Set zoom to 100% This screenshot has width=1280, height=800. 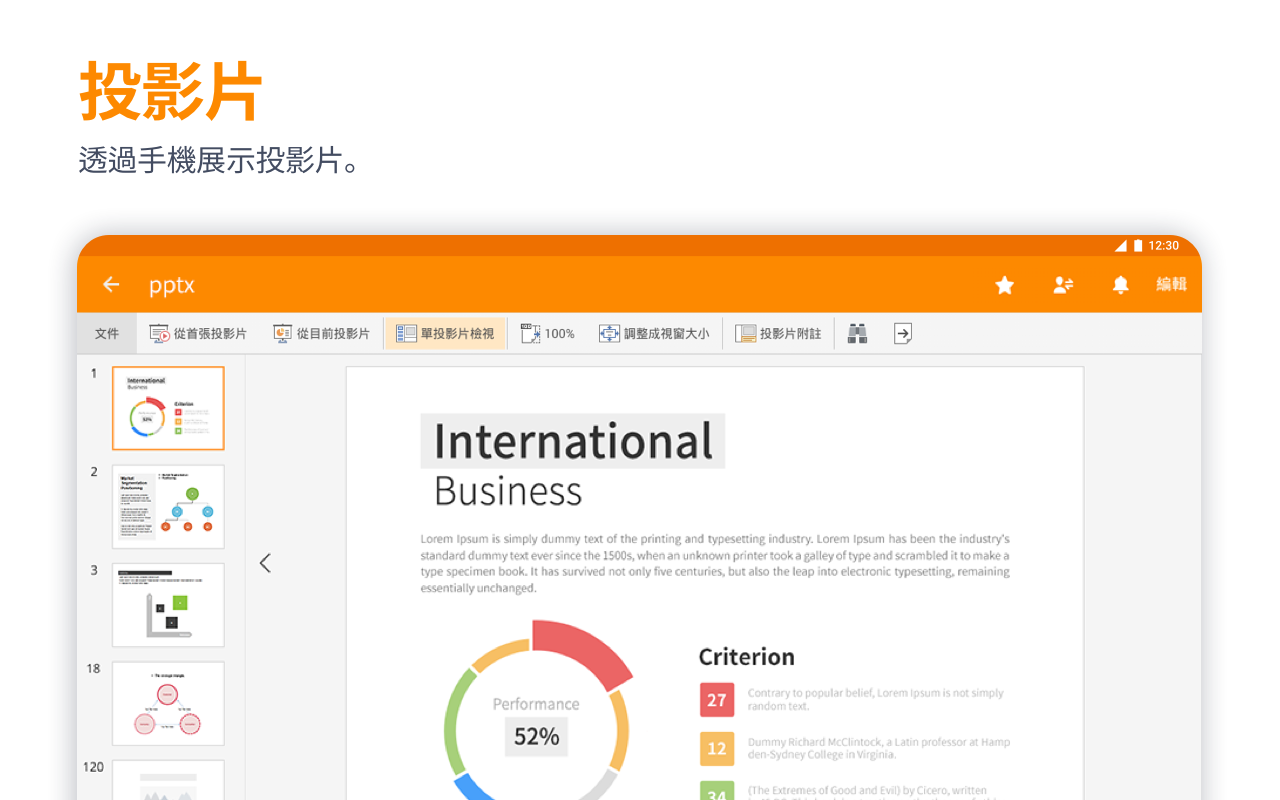[548, 334]
